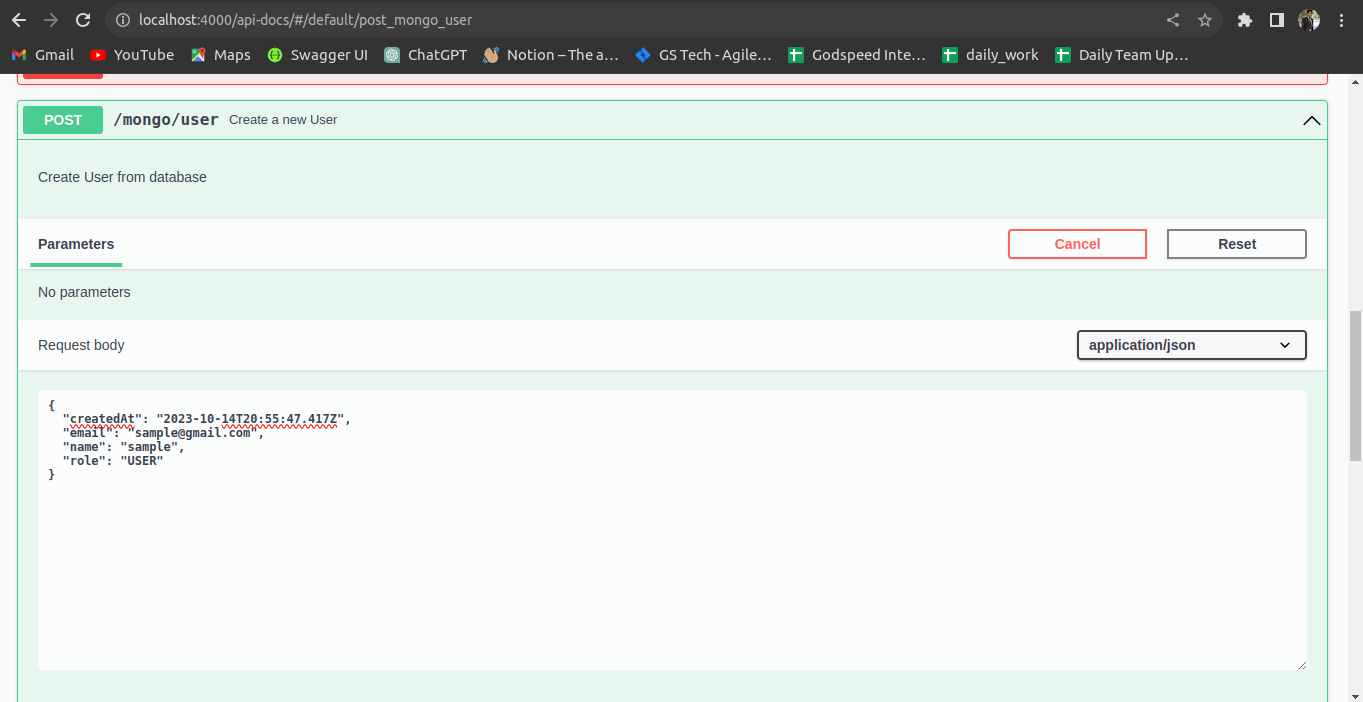
Task: Click the "name": "sample" line
Action: tap(123, 447)
